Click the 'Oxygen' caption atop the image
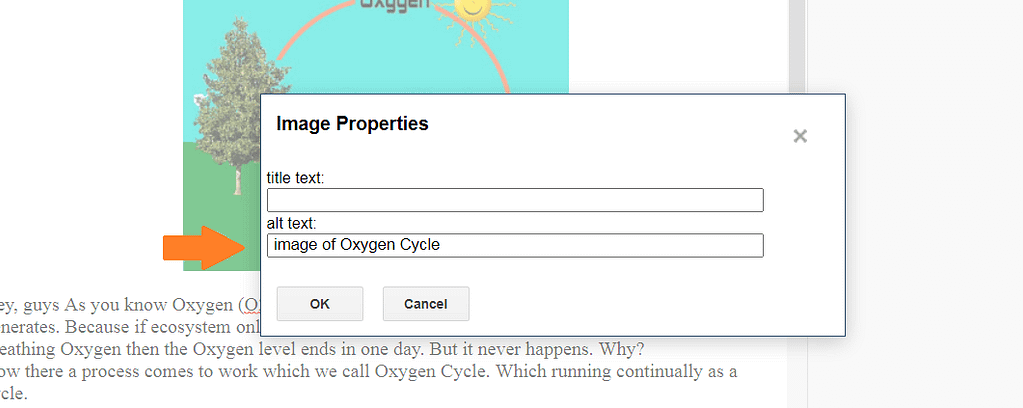This screenshot has height=408, width=1023. (395, 4)
